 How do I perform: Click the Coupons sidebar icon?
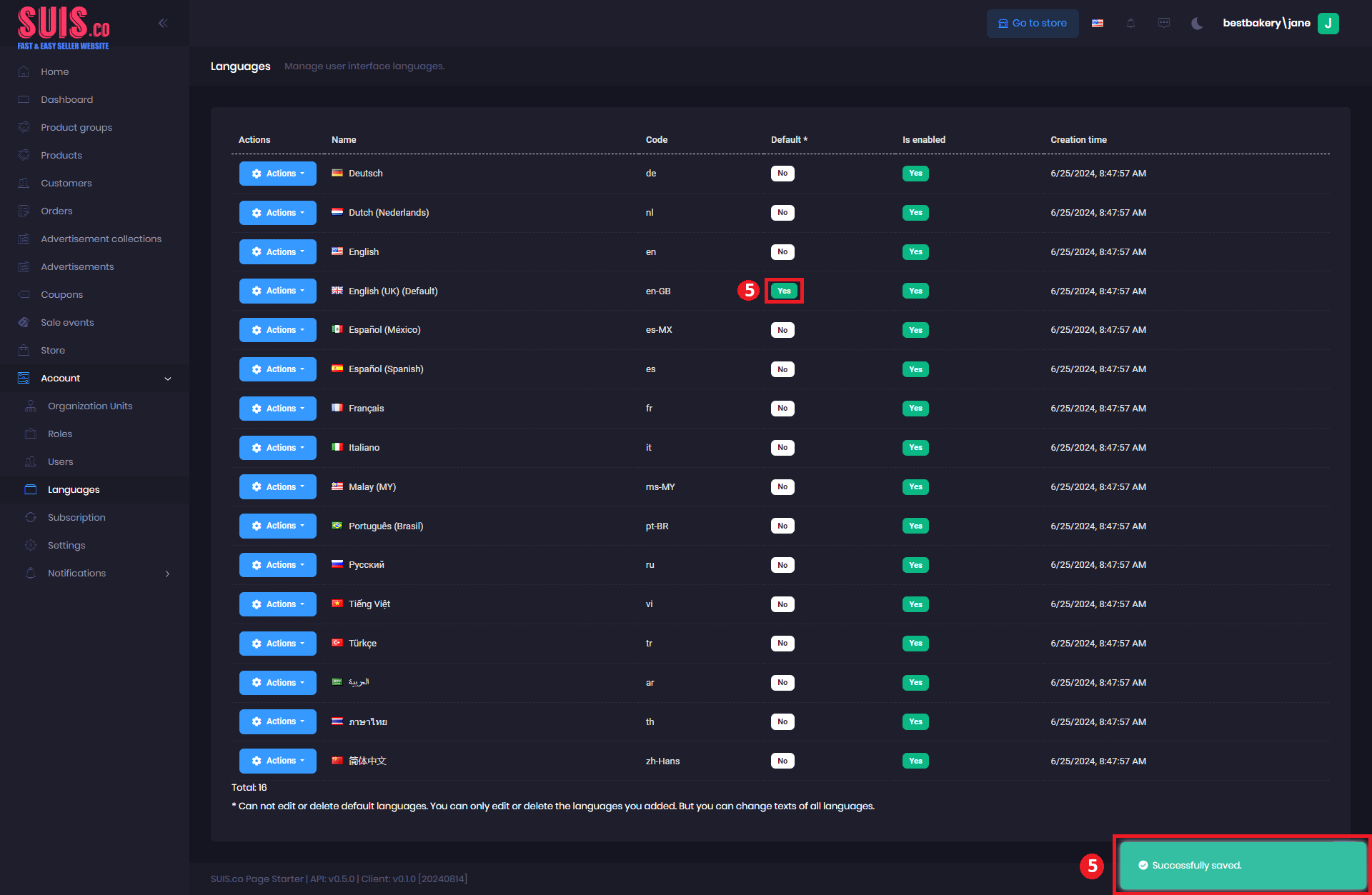(24, 294)
